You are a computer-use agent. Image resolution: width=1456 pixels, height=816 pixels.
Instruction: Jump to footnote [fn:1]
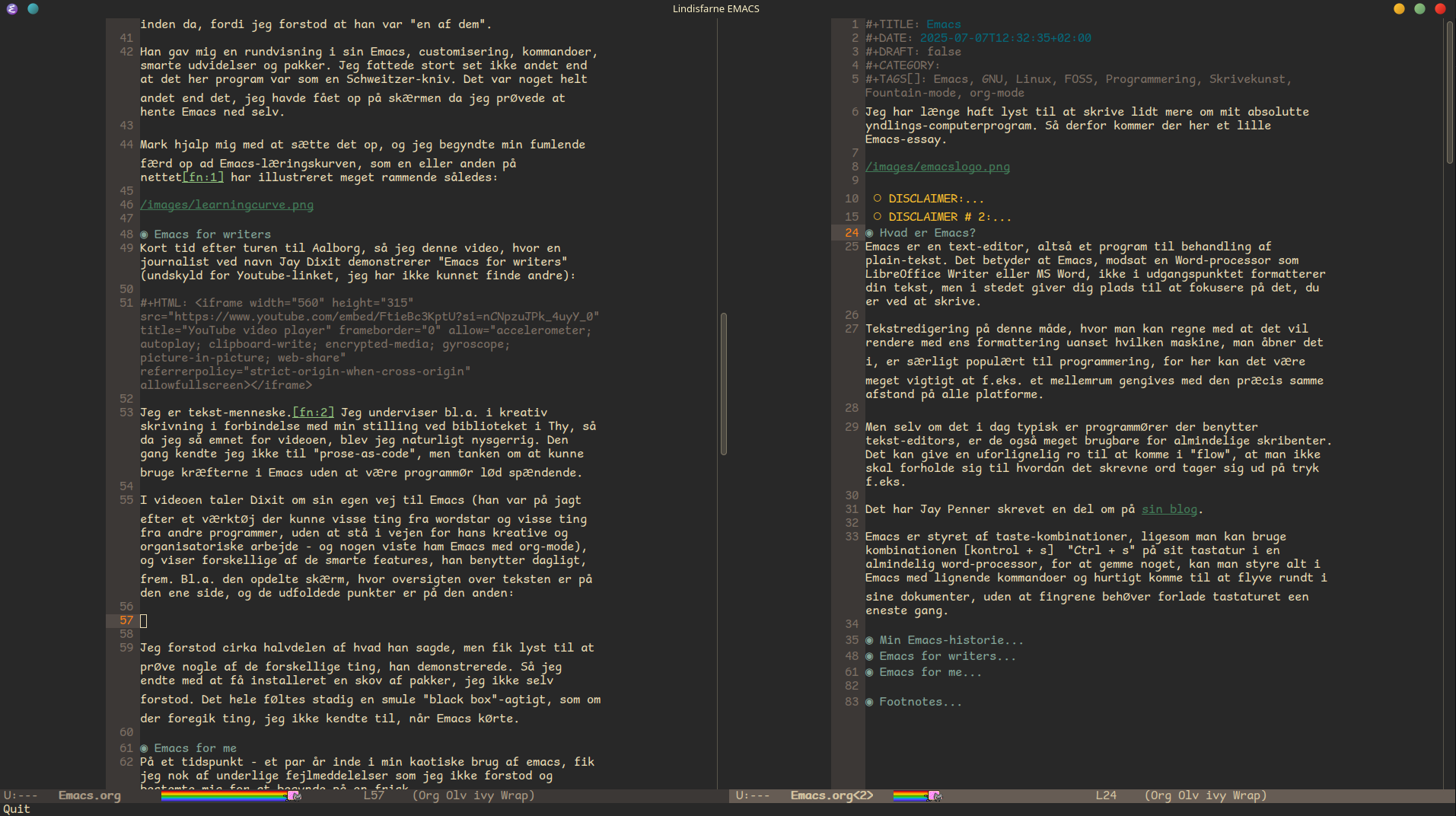coord(202,177)
